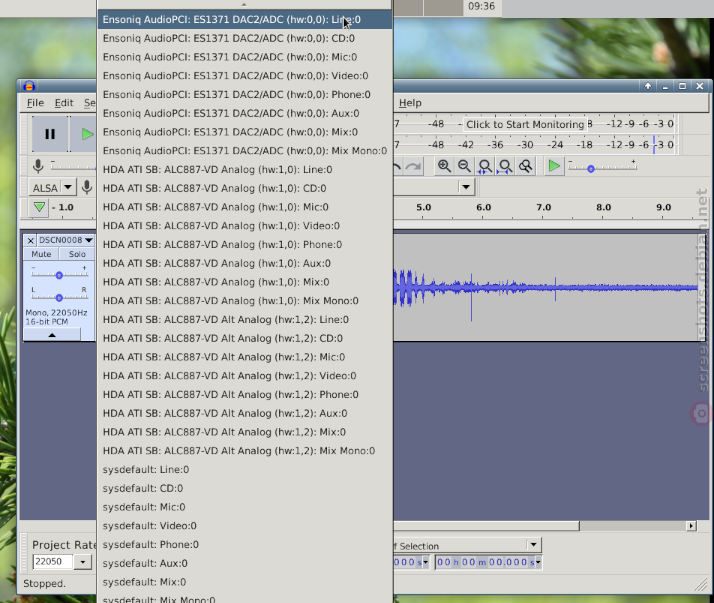Click the Pause transport button
Viewport: 714px width, 603px height.
[x=50, y=134]
